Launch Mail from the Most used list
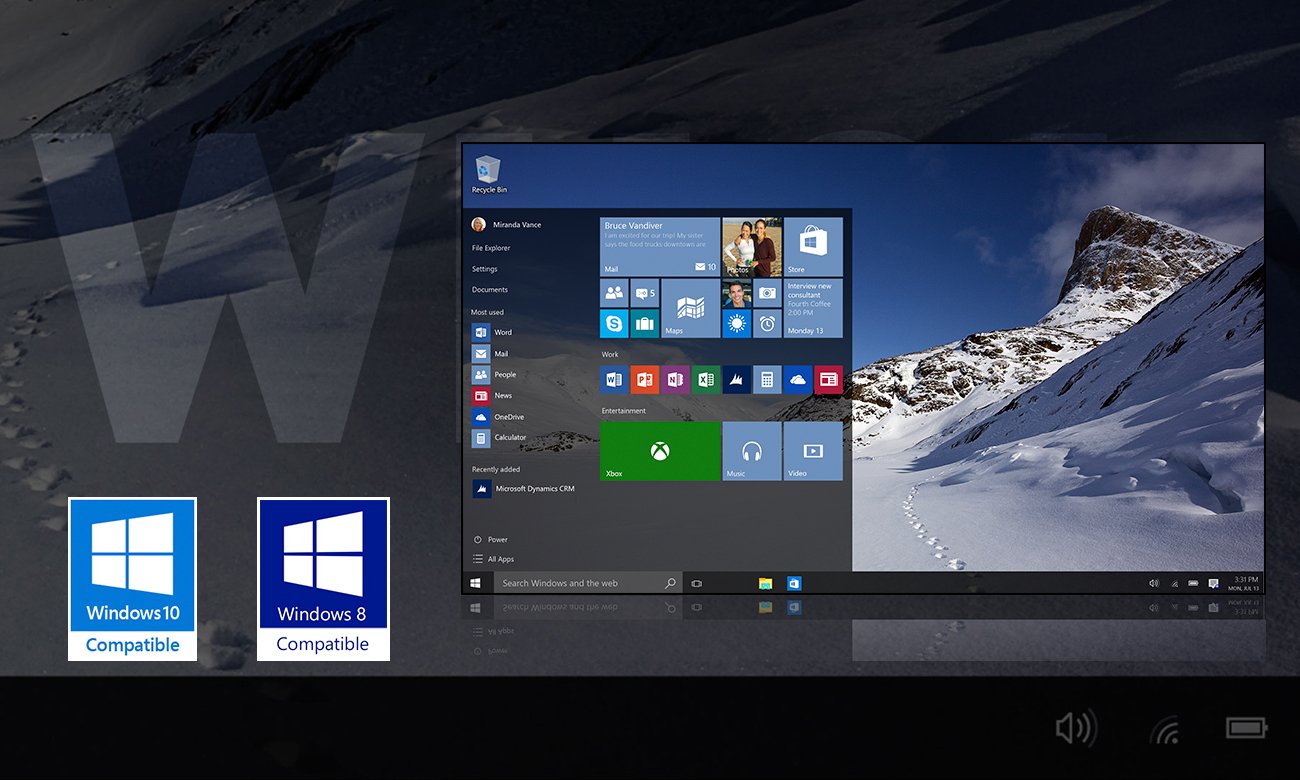This screenshot has width=1300, height=780. [490, 353]
